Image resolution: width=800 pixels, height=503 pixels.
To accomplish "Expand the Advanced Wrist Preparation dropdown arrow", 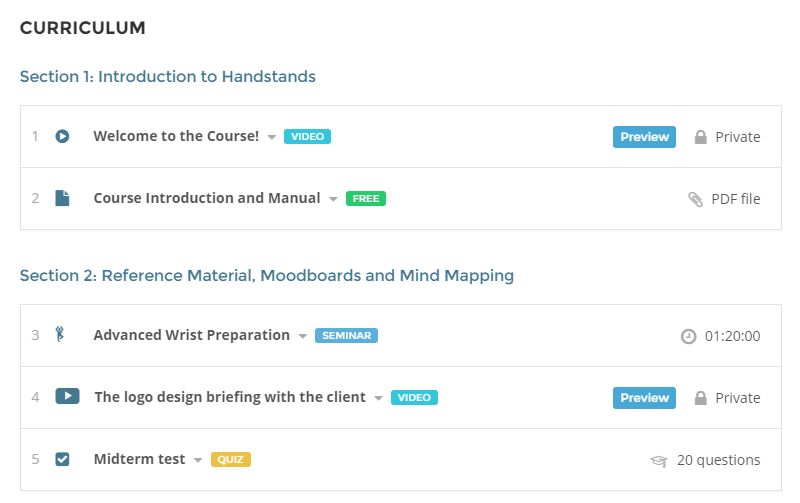I will pyautogui.click(x=303, y=336).
